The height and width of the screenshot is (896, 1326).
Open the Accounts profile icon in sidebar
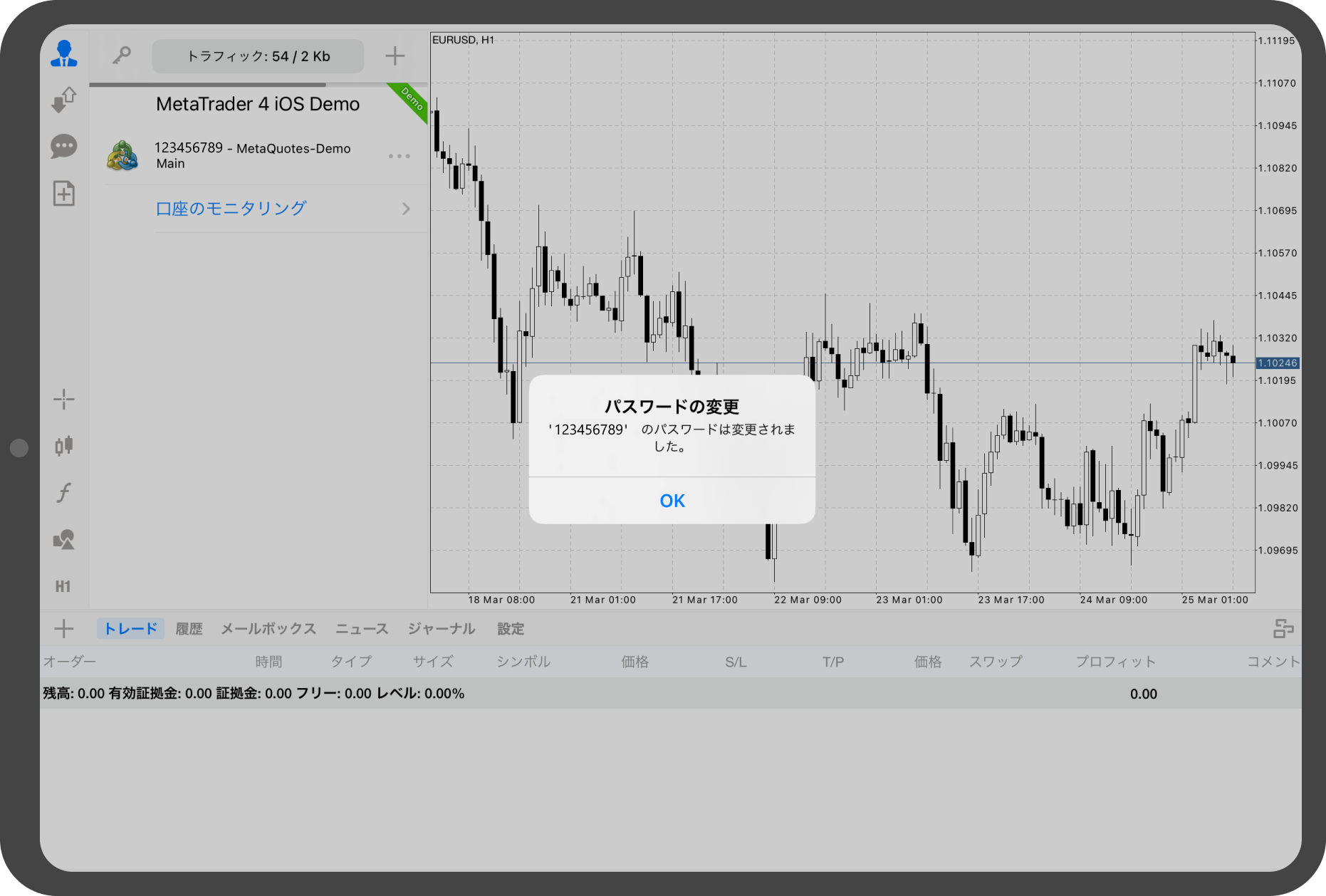pyautogui.click(x=64, y=54)
